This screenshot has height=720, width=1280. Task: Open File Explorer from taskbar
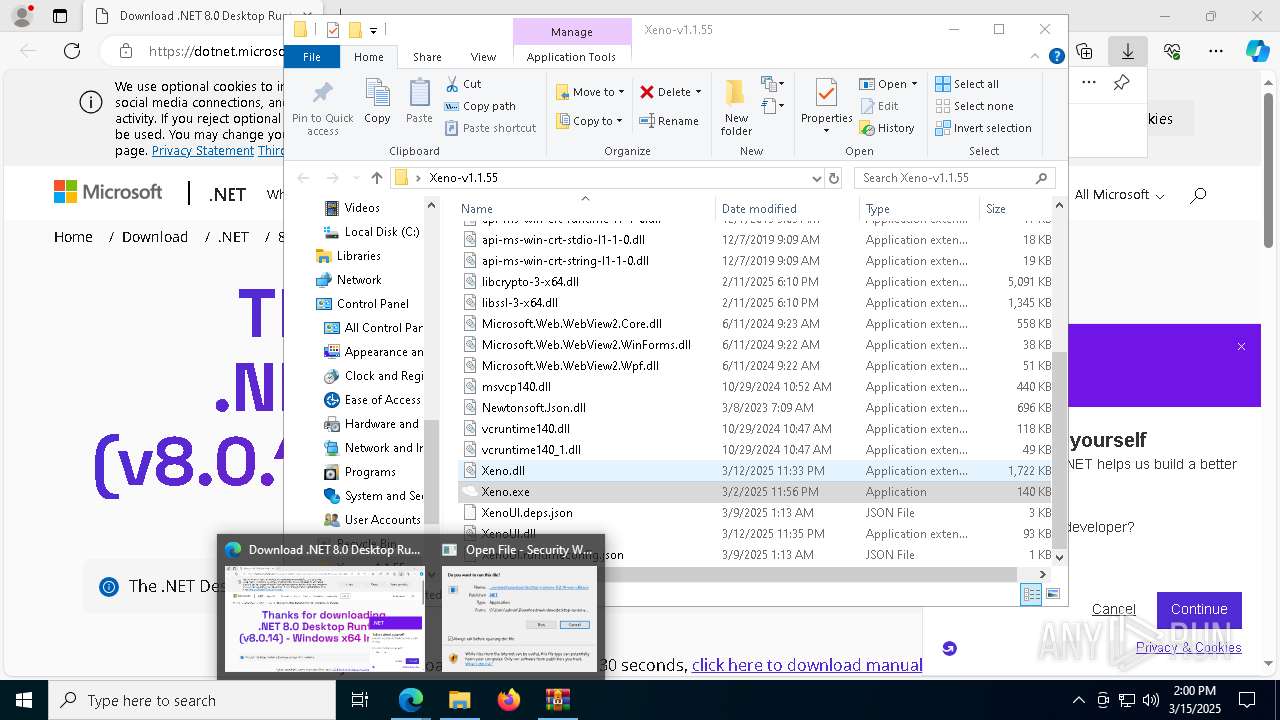[460, 700]
